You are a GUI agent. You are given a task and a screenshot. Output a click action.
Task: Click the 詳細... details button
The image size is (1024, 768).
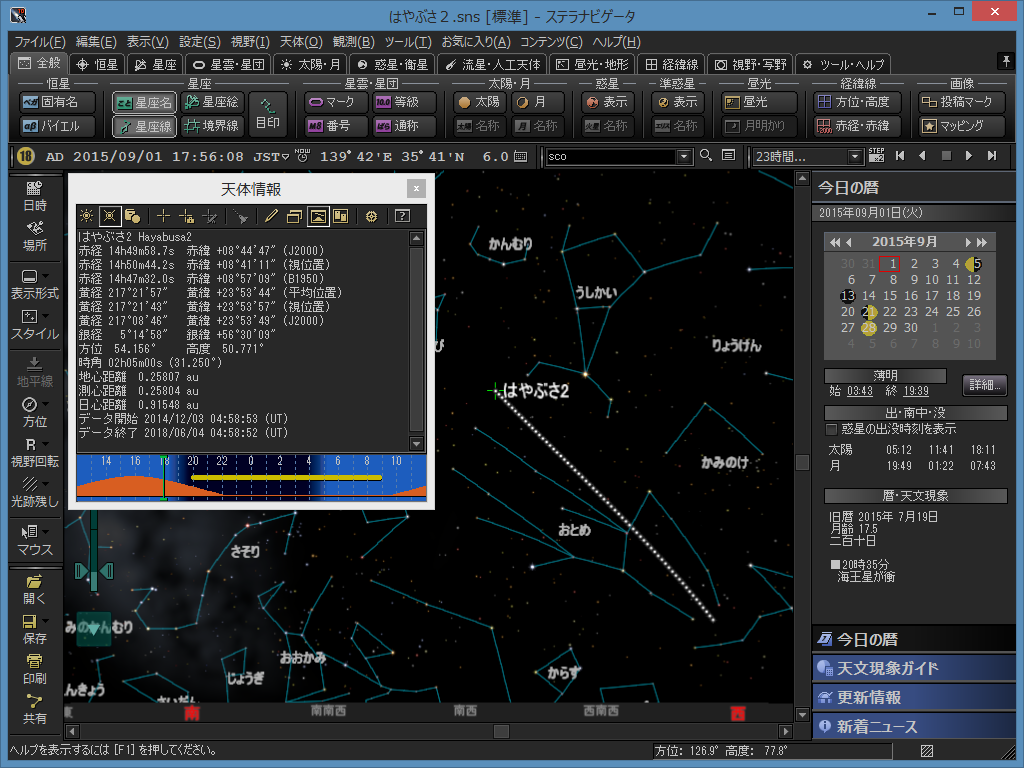click(x=984, y=385)
